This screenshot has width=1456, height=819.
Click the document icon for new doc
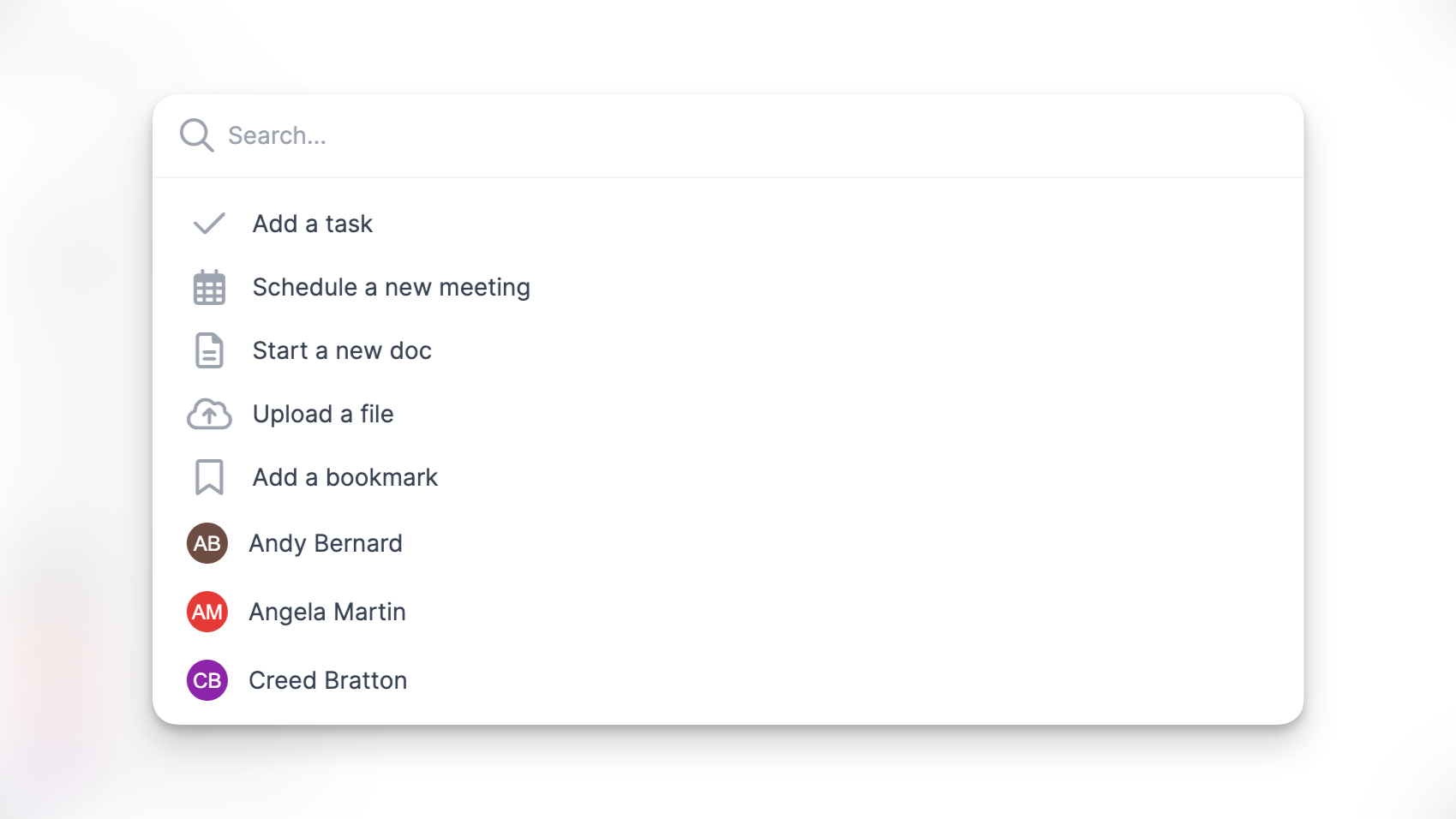209,350
